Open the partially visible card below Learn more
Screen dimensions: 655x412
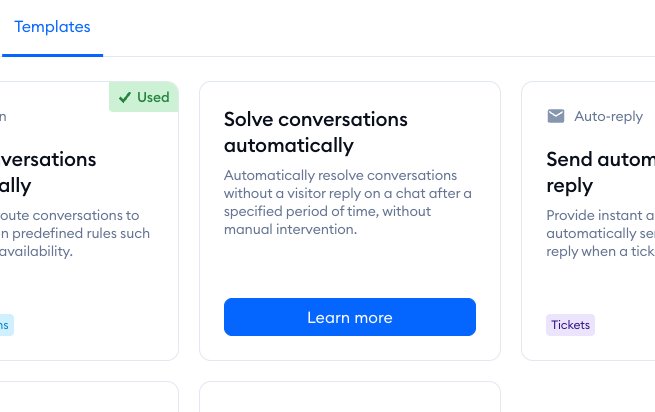tap(350, 397)
